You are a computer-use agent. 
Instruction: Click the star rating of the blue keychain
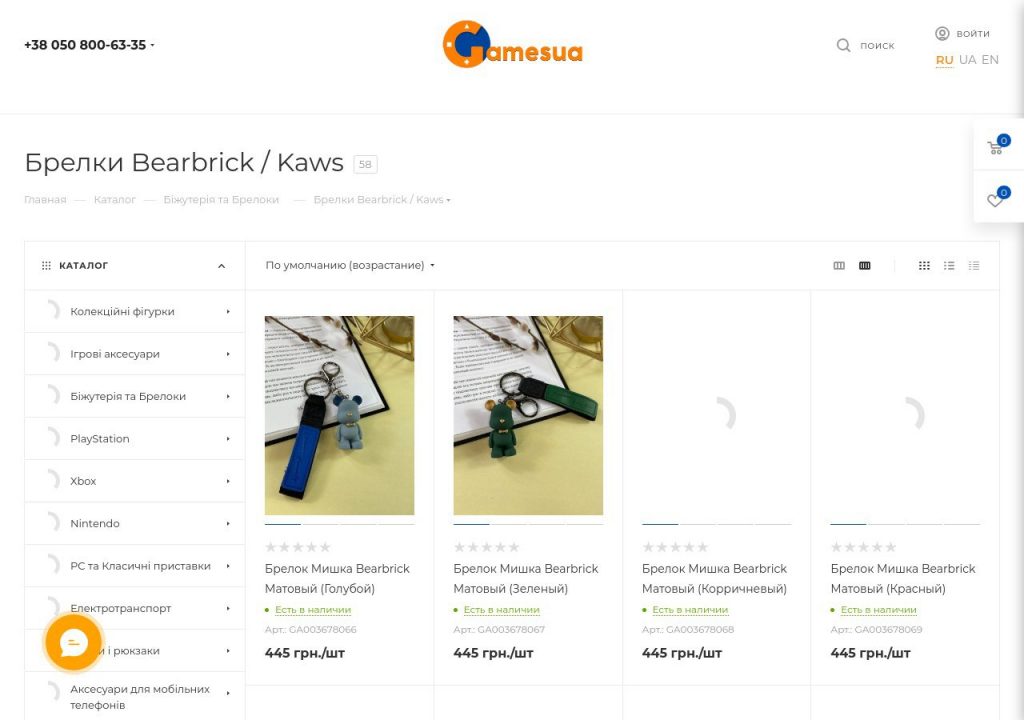tap(298, 547)
